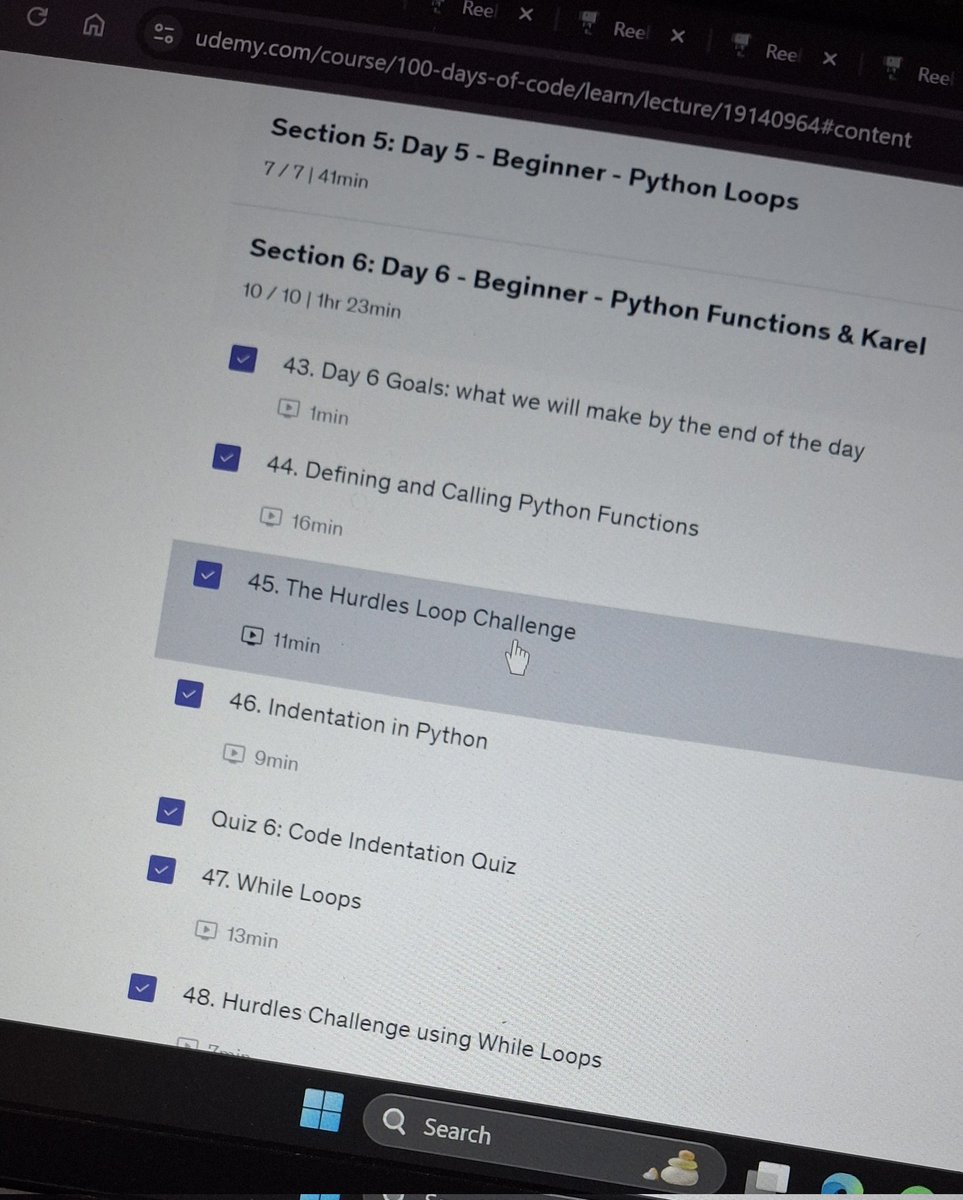The image size is (963, 1200).
Task: Close the second Reel tab
Action: [677, 36]
